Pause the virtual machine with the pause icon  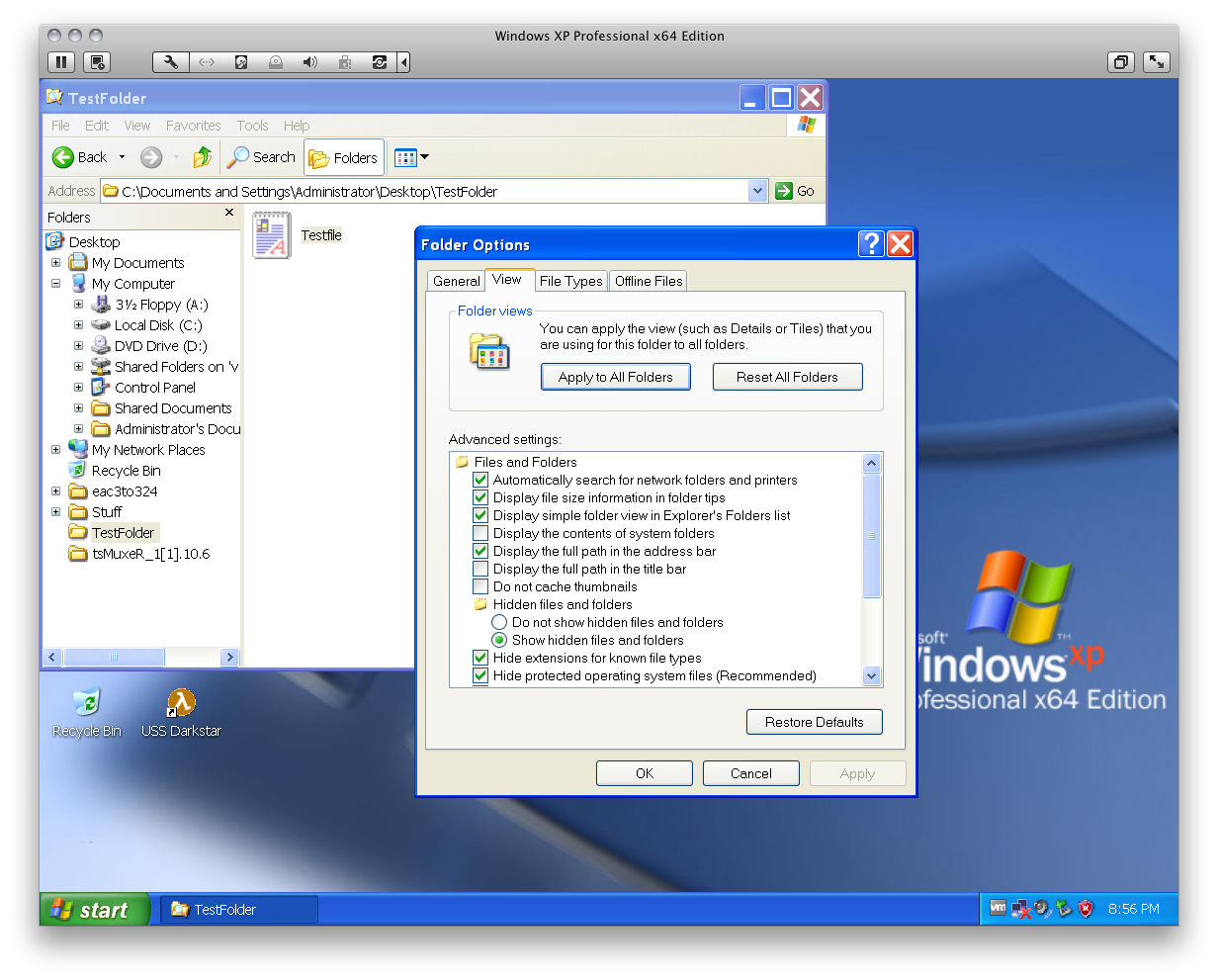point(61,62)
